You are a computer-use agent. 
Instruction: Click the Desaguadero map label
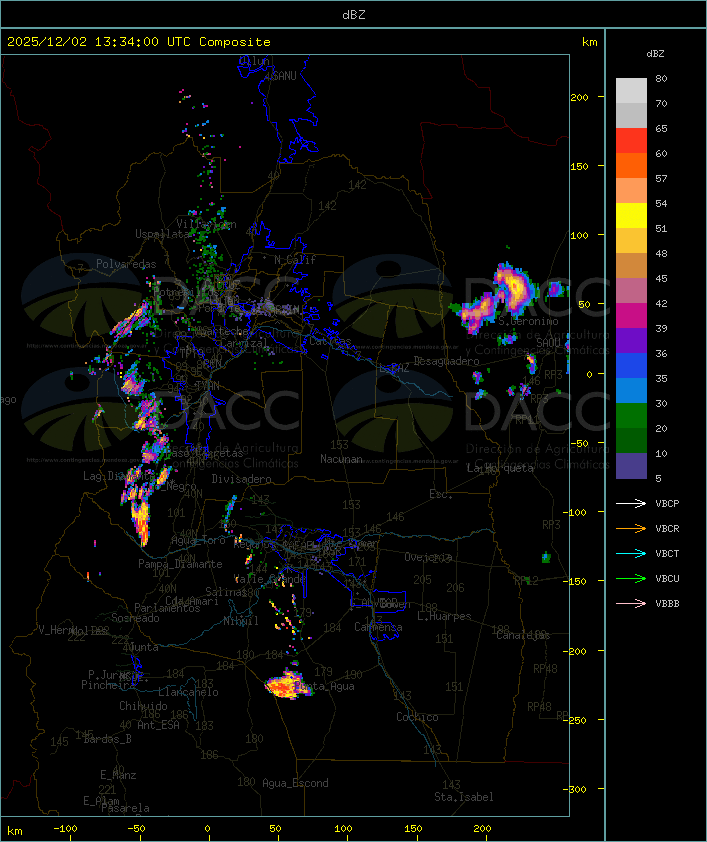click(x=446, y=361)
